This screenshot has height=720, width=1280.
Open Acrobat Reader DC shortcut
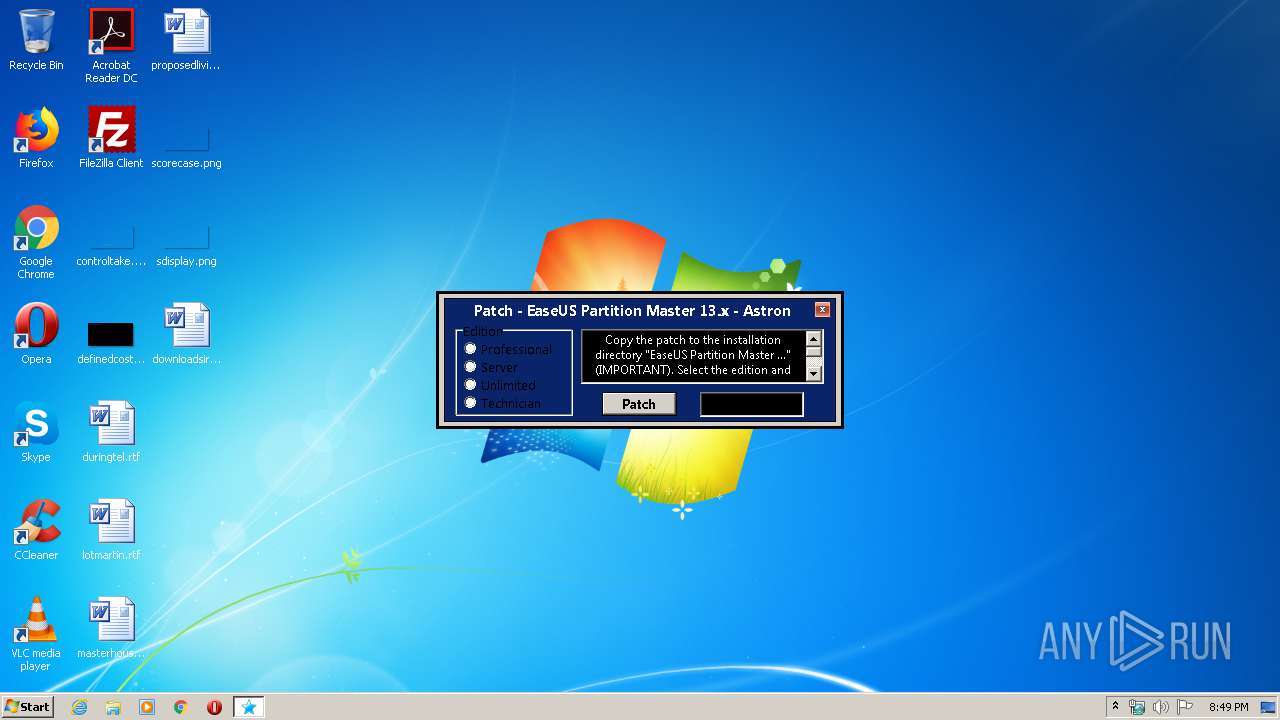(x=111, y=46)
